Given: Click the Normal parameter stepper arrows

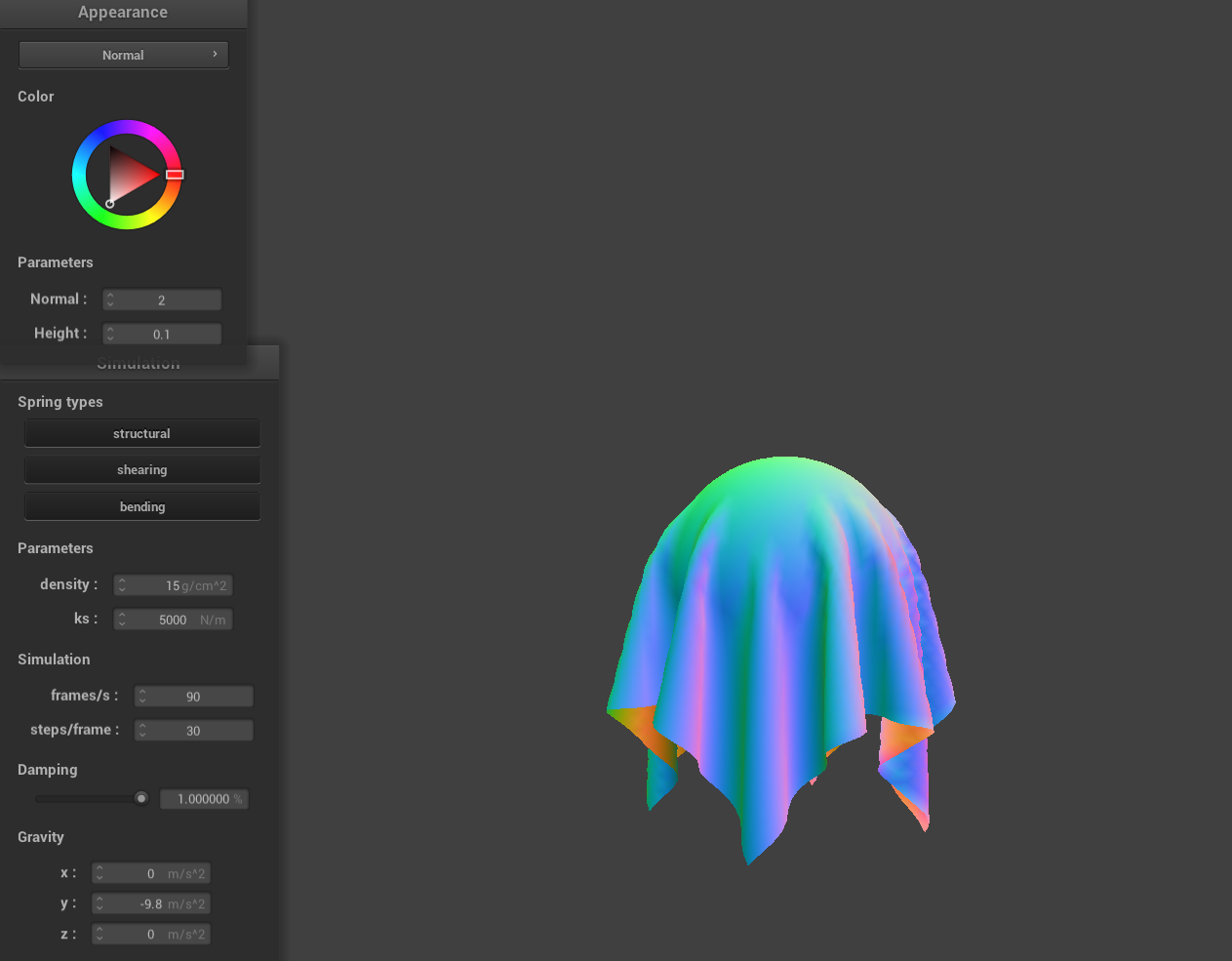Looking at the screenshot, I should (110, 300).
